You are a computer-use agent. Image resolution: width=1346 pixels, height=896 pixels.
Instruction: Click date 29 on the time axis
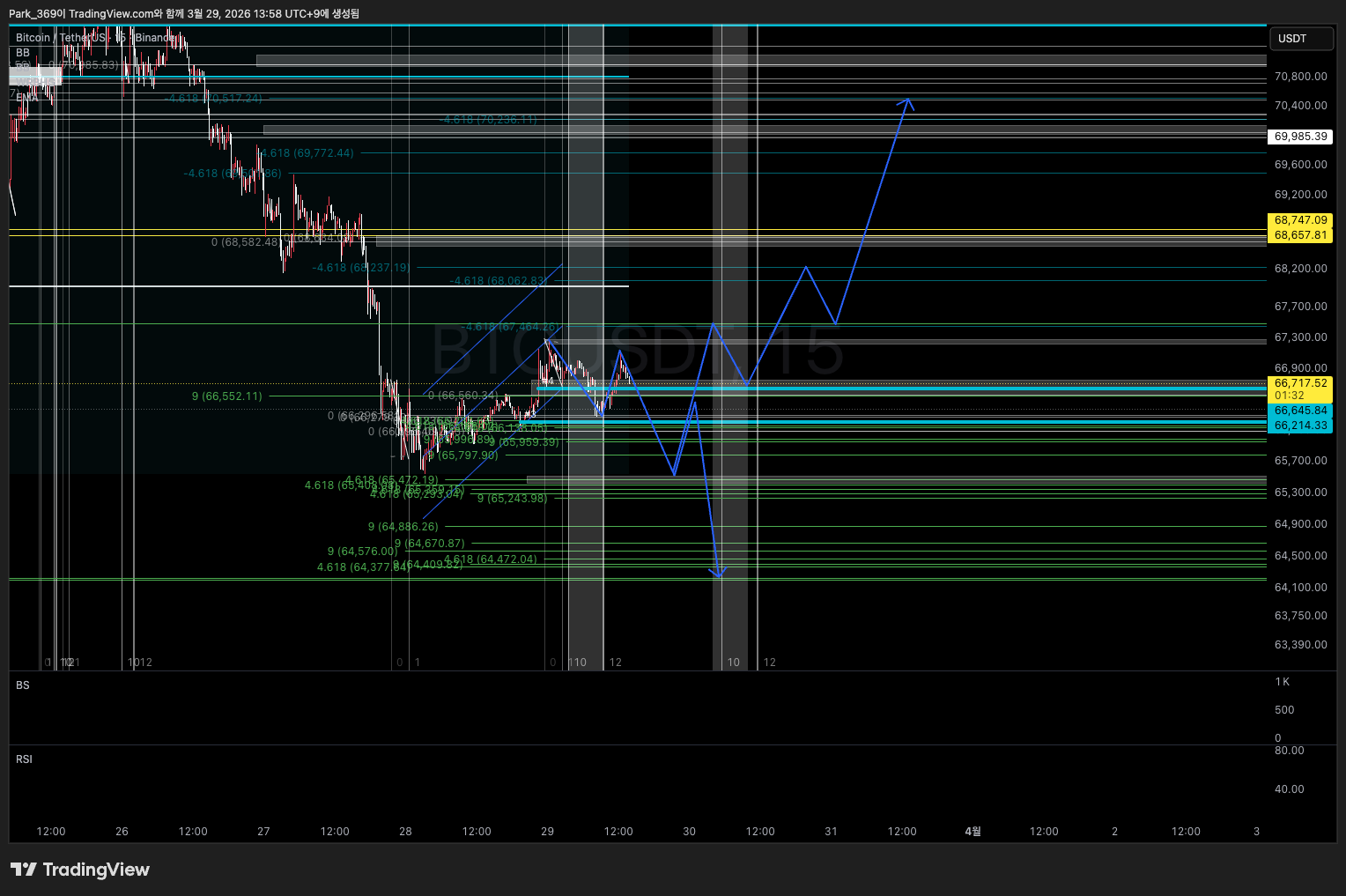(547, 832)
